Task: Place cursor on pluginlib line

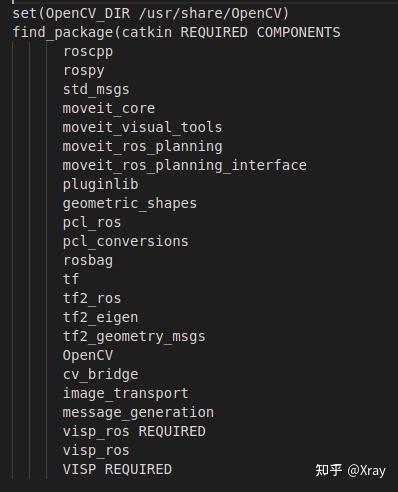Action: 100,185
